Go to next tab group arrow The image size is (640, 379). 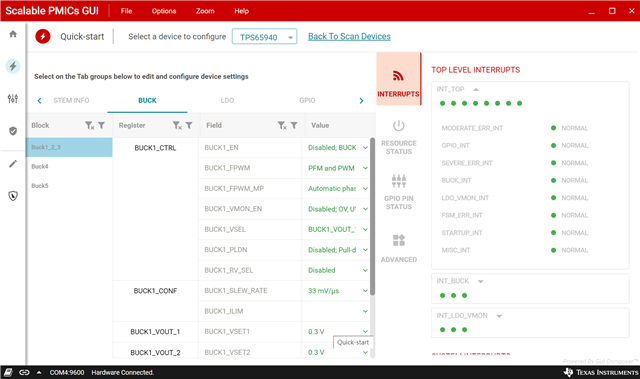pos(361,100)
